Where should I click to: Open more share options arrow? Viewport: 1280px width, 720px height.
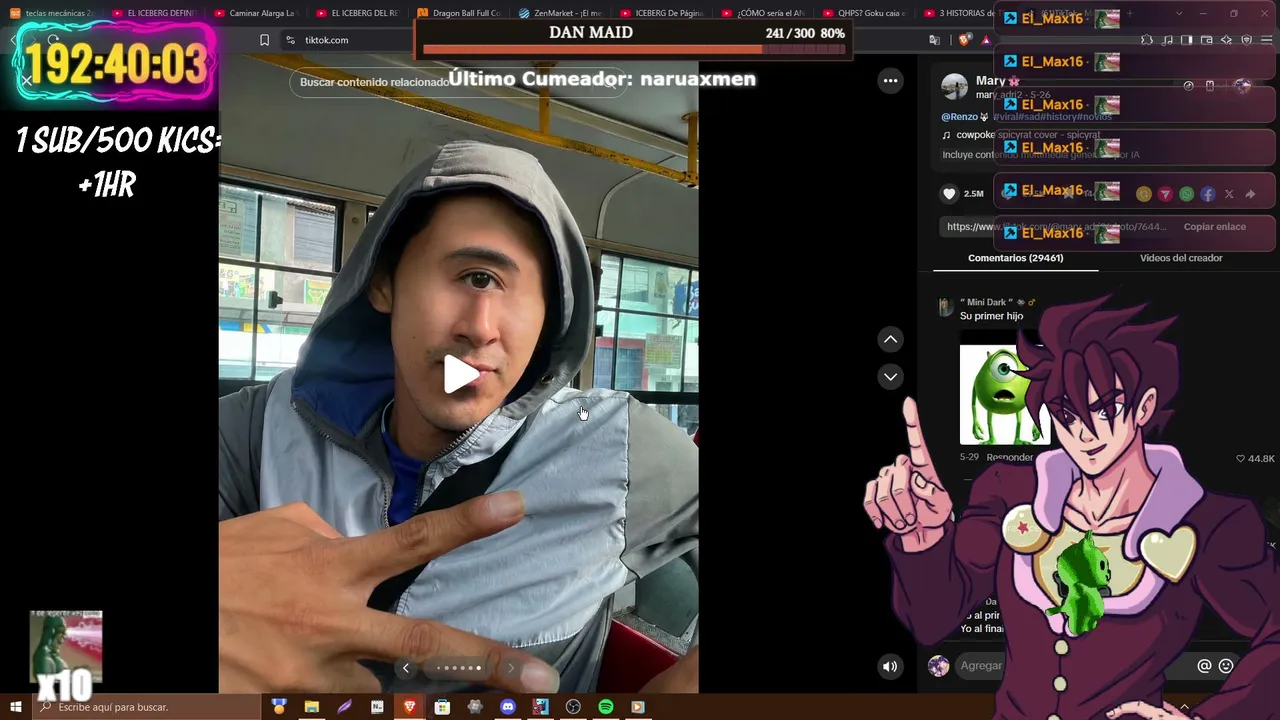coord(1250,194)
